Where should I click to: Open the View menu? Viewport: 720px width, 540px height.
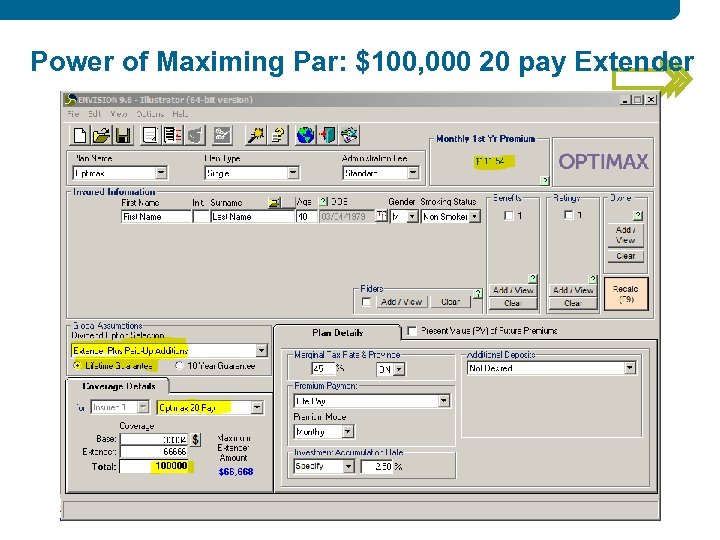[x=119, y=114]
